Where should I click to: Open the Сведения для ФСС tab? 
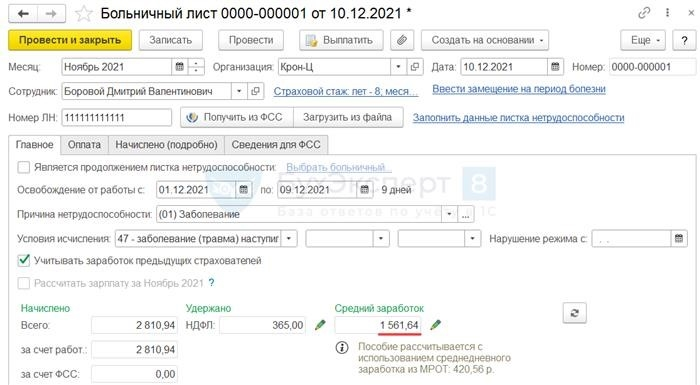click(276, 145)
